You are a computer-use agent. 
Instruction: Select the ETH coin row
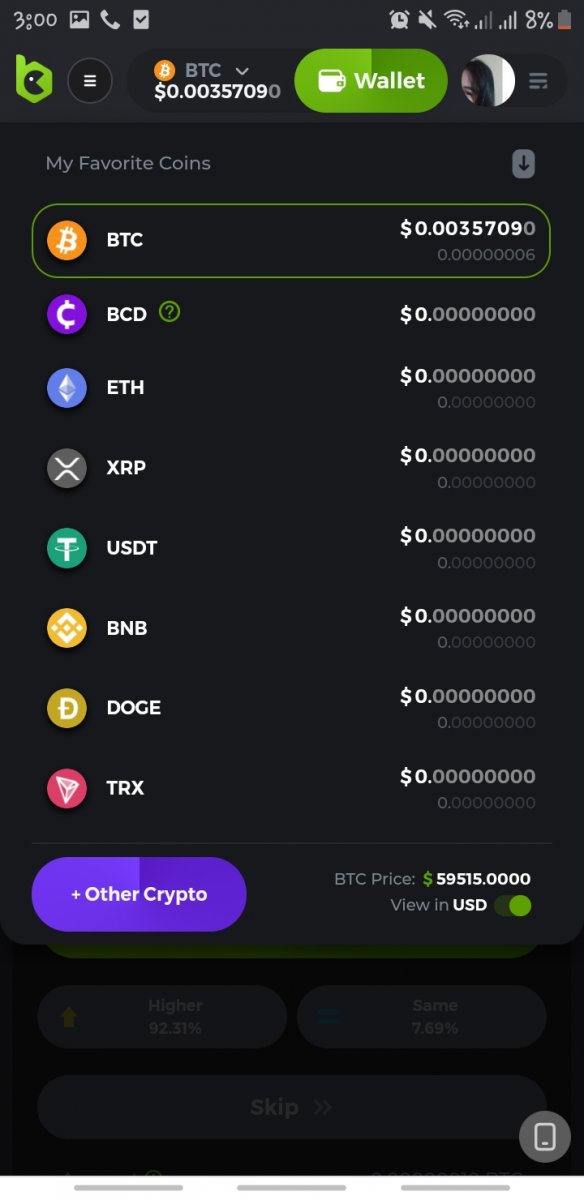(x=291, y=388)
